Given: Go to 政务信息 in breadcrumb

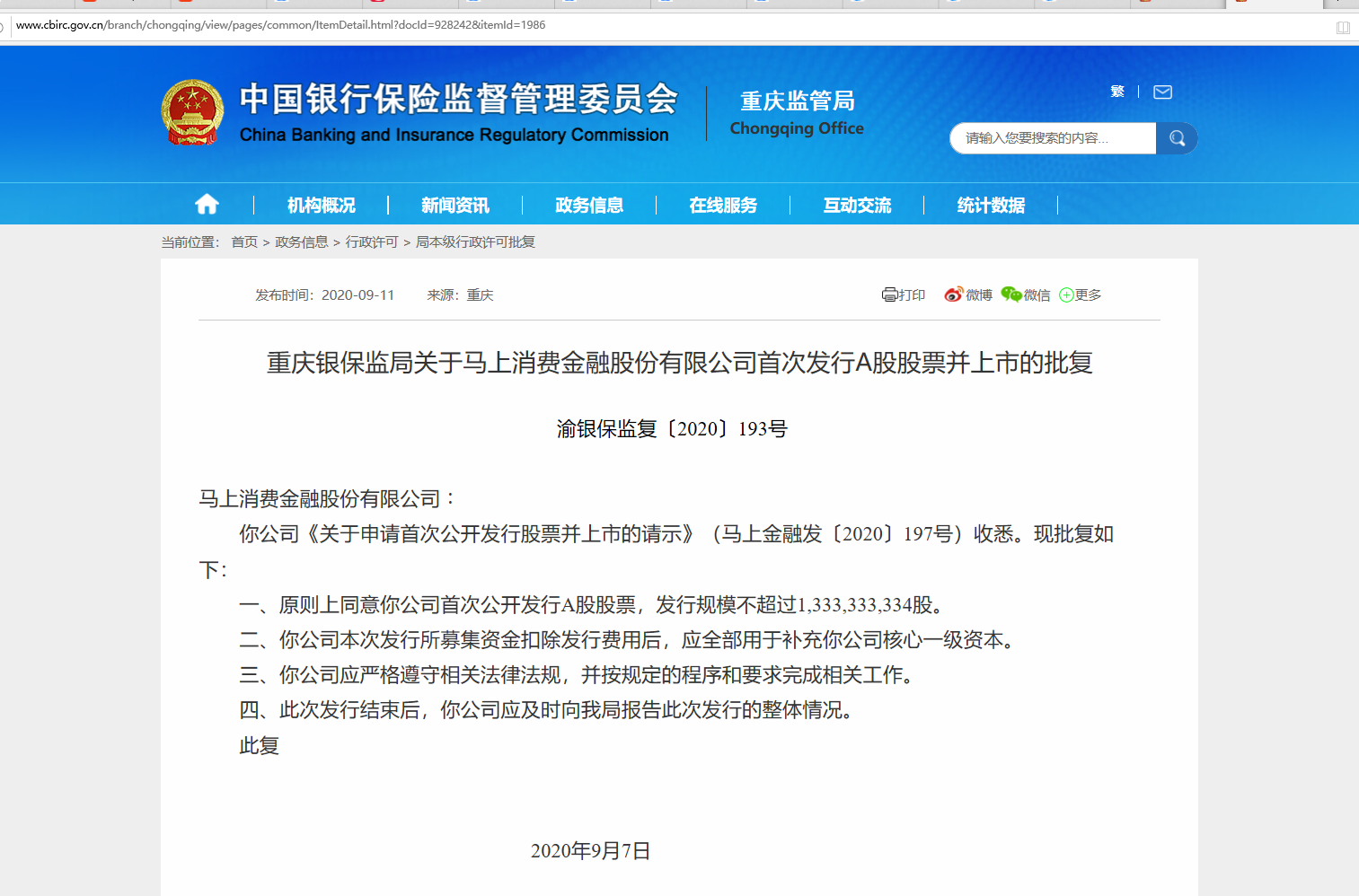Looking at the screenshot, I should click(302, 242).
